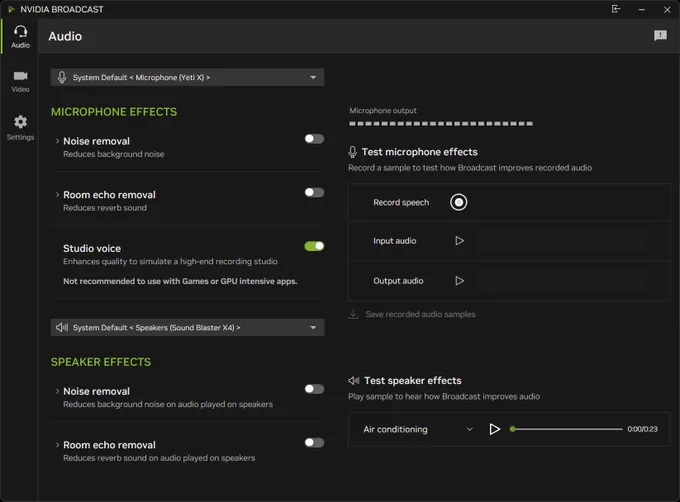This screenshot has height=502, width=680.
Task: Click the speaker test playback progress slider
Action: tap(566, 429)
